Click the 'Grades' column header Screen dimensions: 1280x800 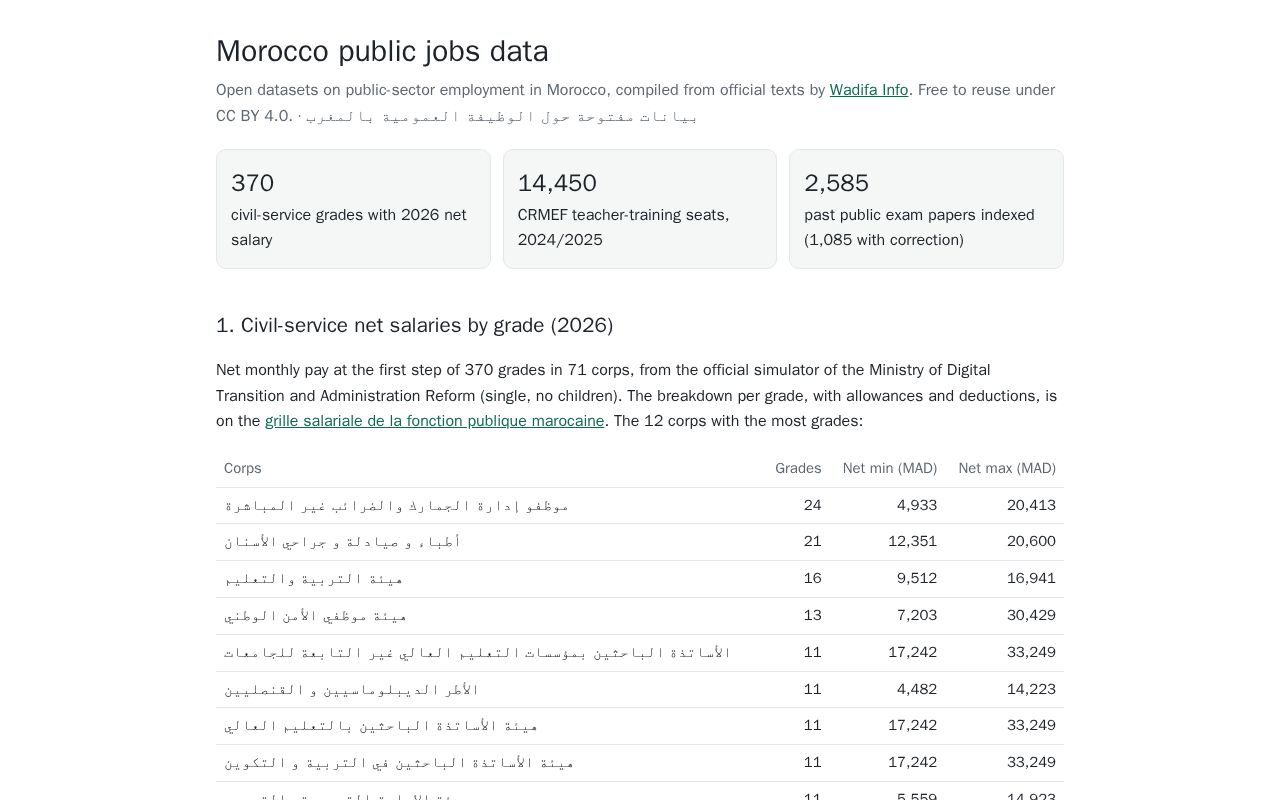(798, 468)
